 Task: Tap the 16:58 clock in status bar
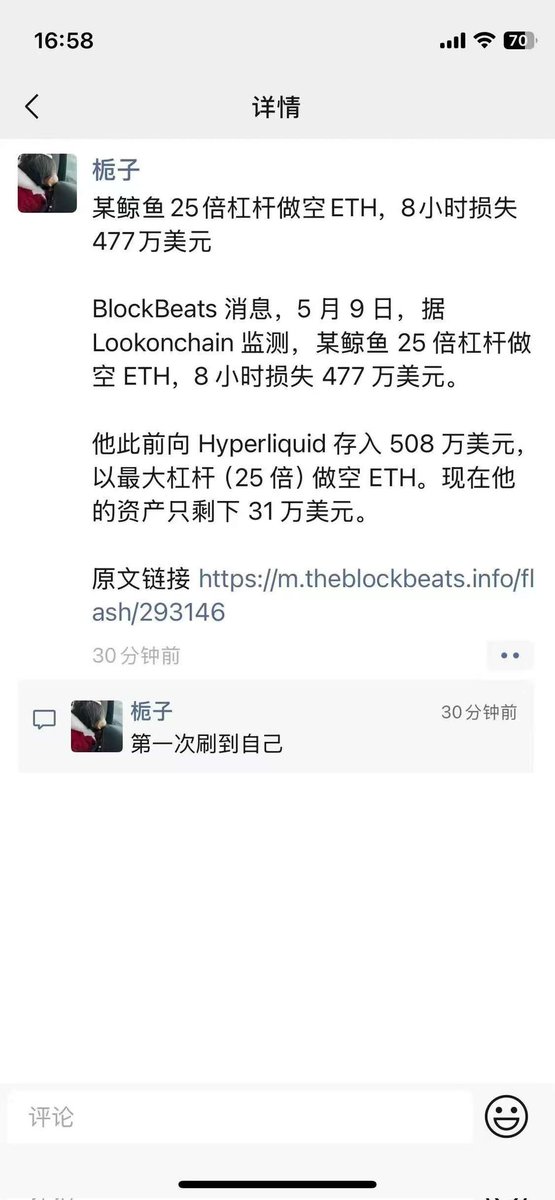click(64, 41)
